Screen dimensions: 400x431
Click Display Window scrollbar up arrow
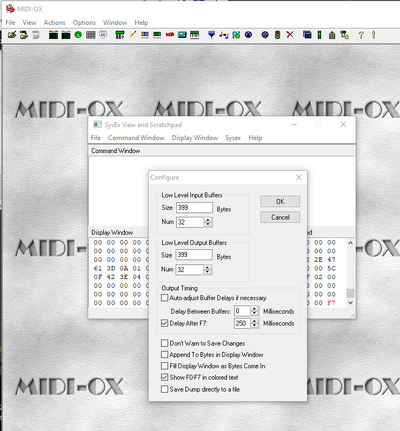pyautogui.click(x=350, y=243)
